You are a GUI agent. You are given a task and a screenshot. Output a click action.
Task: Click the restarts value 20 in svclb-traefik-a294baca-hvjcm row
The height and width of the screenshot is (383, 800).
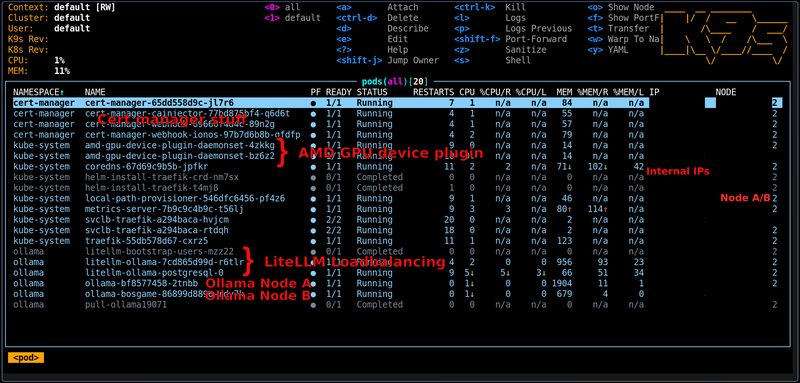click(449, 220)
